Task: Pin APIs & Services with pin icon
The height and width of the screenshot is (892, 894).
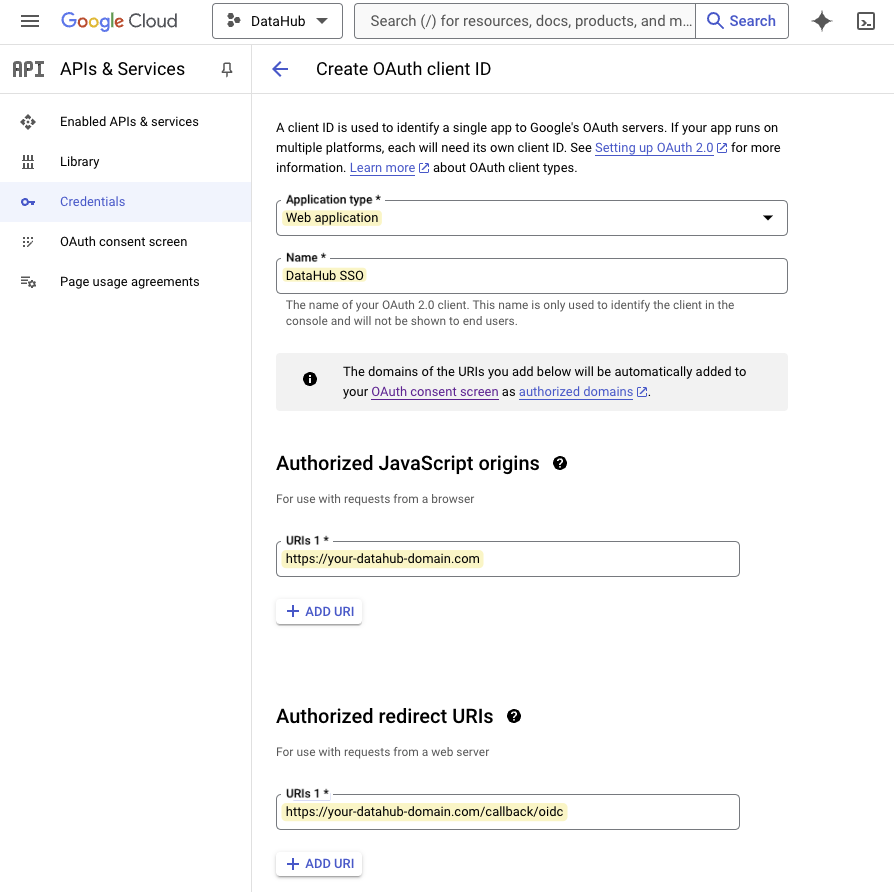Action: click(x=227, y=69)
